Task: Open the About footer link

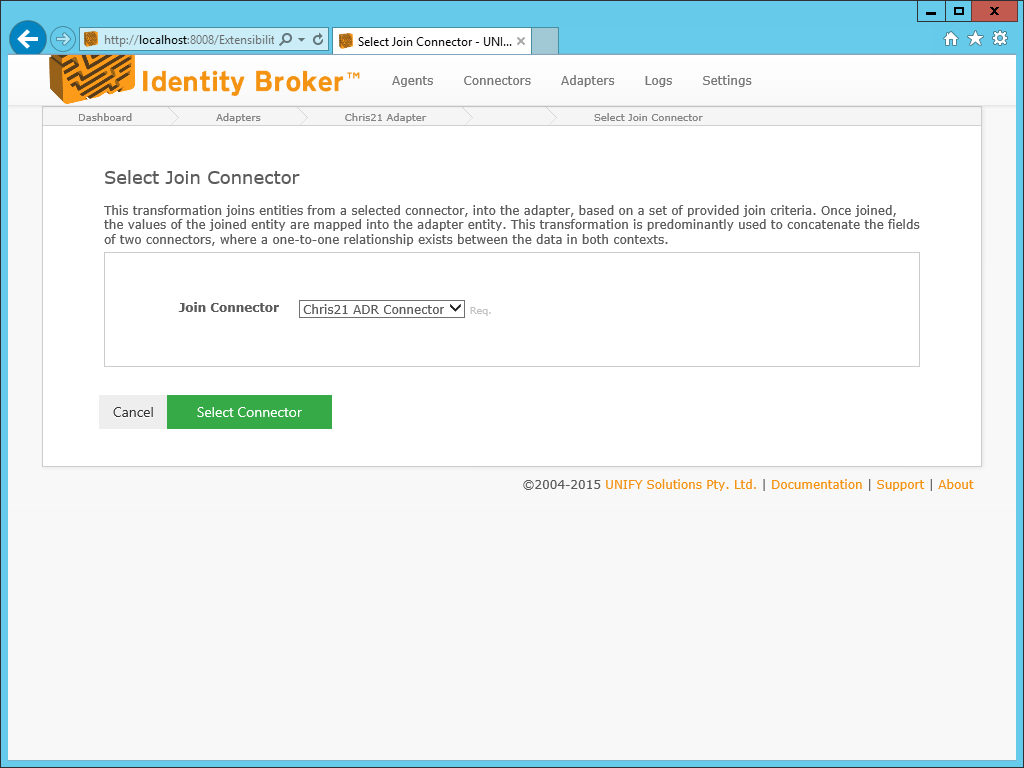Action: tap(955, 485)
